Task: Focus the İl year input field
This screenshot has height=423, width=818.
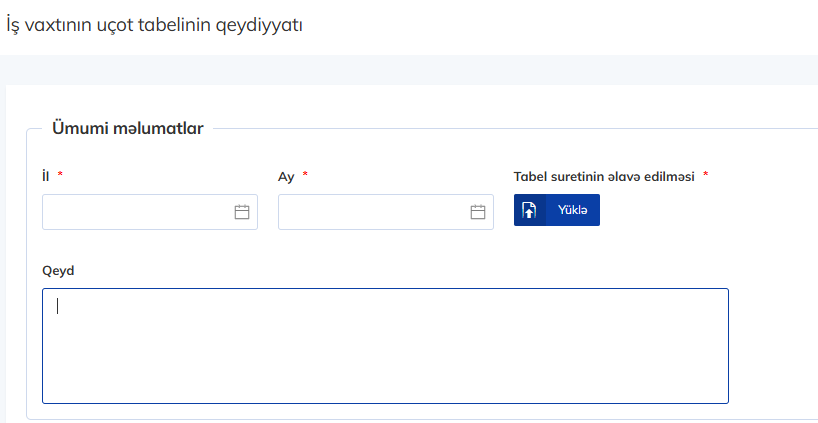Action: [135, 212]
